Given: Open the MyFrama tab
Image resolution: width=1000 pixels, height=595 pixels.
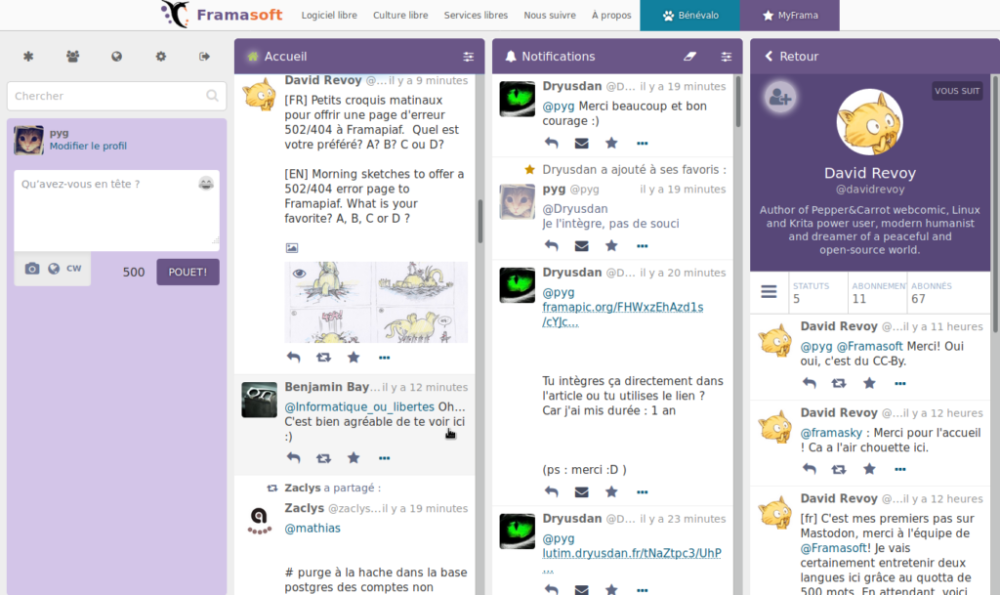Looking at the screenshot, I should (x=790, y=15).
